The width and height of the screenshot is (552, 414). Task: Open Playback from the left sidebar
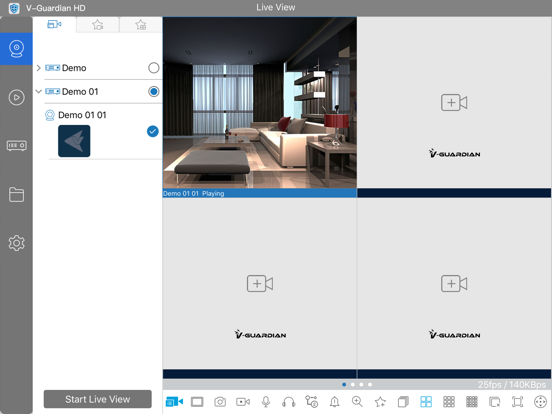click(x=17, y=97)
